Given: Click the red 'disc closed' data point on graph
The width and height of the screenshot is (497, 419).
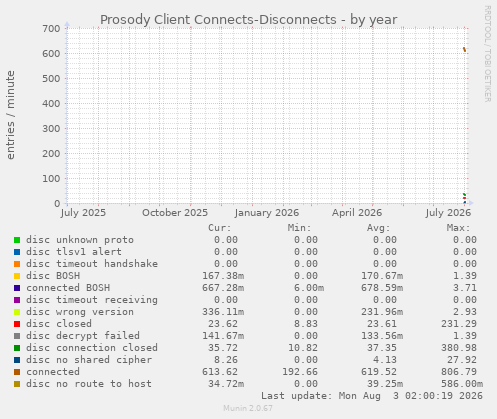Looking at the screenshot, I should click(464, 198).
